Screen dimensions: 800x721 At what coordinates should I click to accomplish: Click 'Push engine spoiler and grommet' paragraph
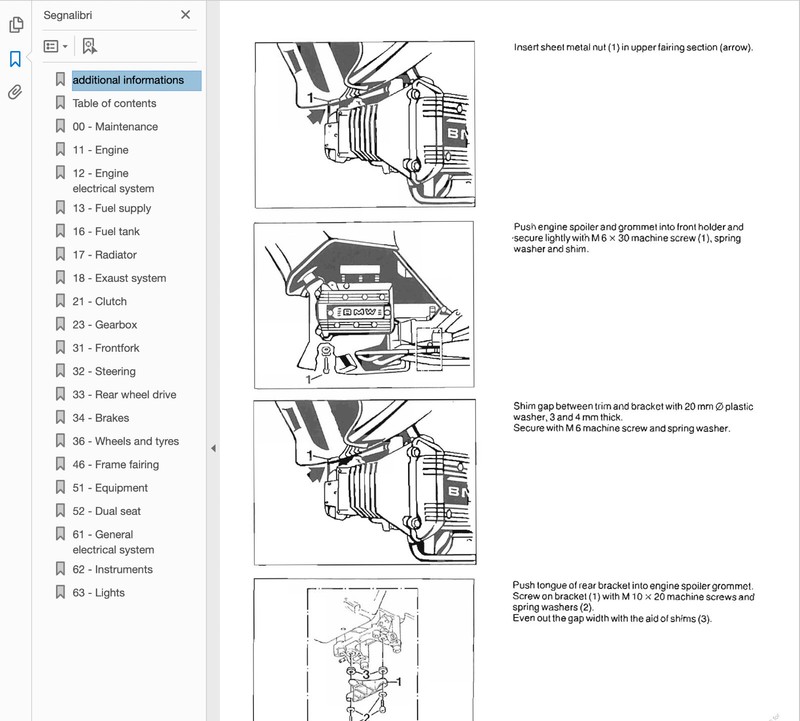tap(628, 238)
